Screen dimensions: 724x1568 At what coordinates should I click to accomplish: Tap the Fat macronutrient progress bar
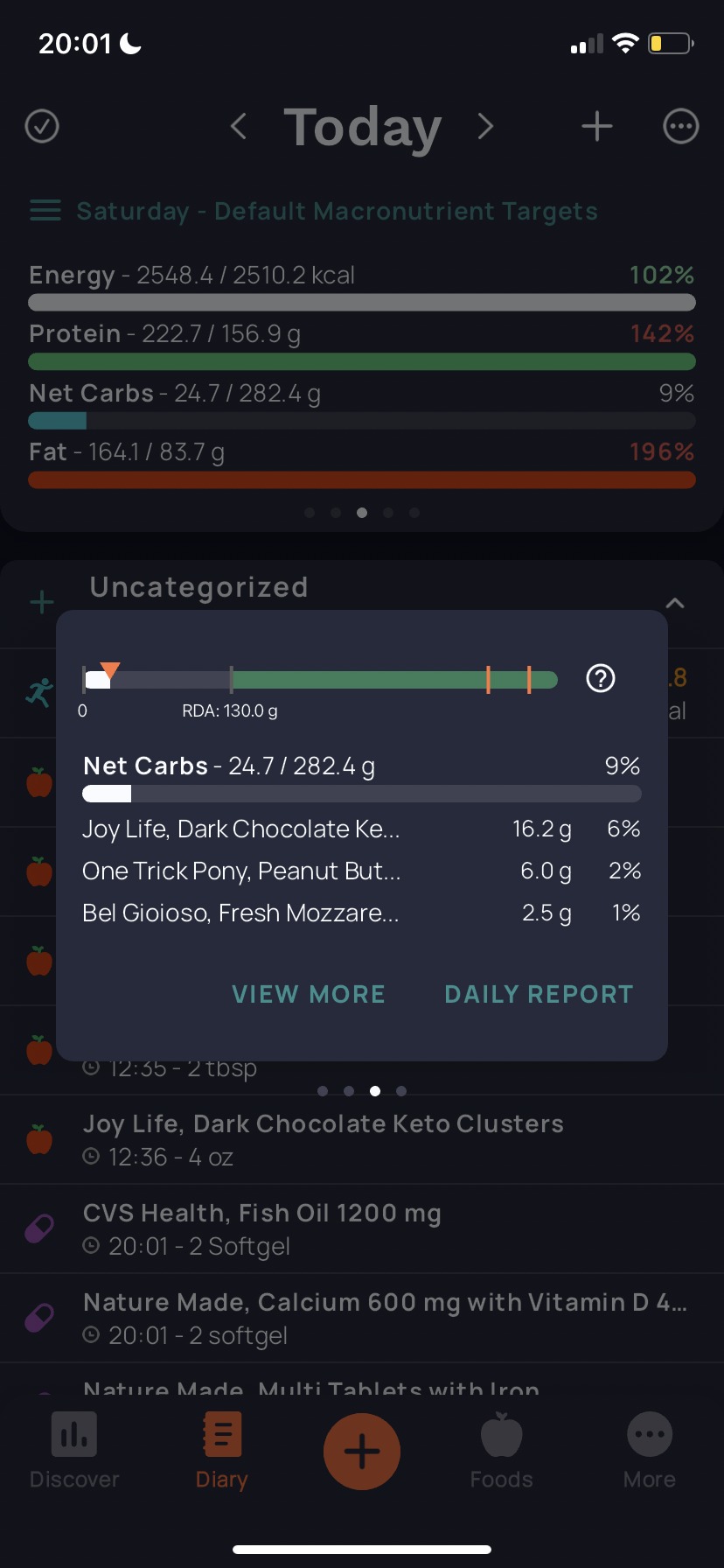pos(362,479)
